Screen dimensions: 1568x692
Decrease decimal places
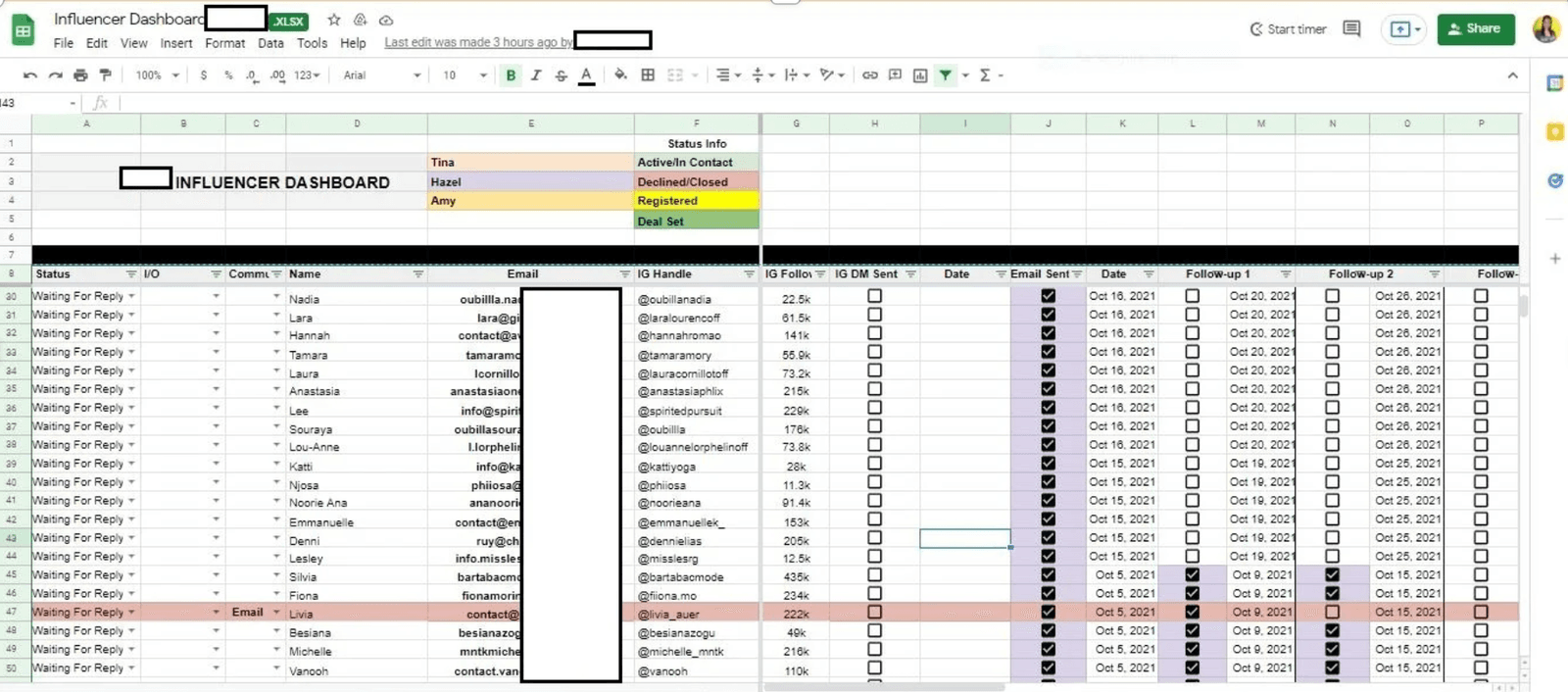click(252, 75)
